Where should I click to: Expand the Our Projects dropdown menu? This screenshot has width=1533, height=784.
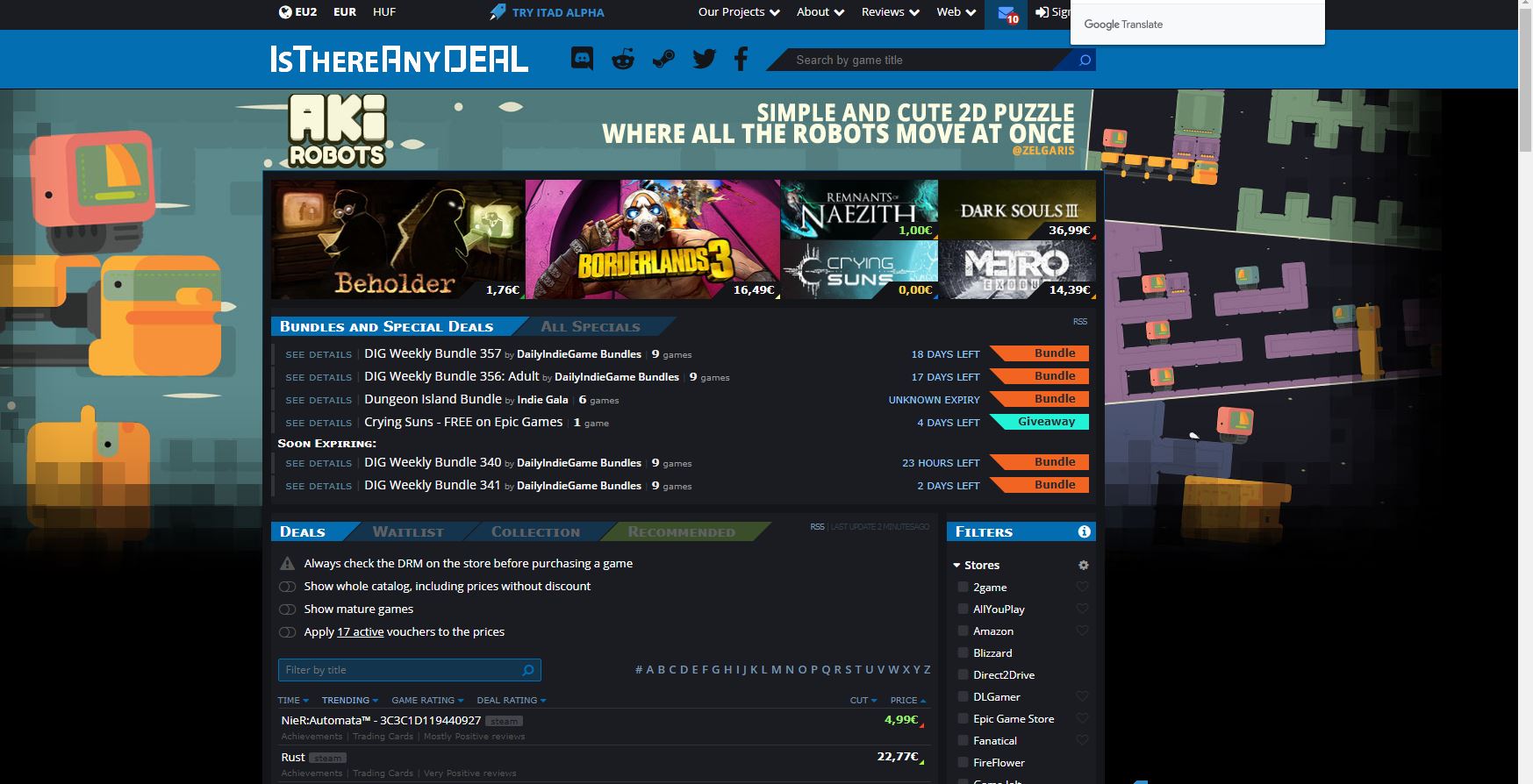(x=738, y=12)
